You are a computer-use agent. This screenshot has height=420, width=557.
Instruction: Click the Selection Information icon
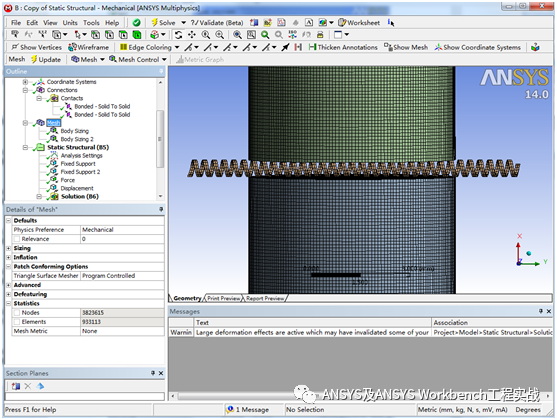tap(391, 23)
